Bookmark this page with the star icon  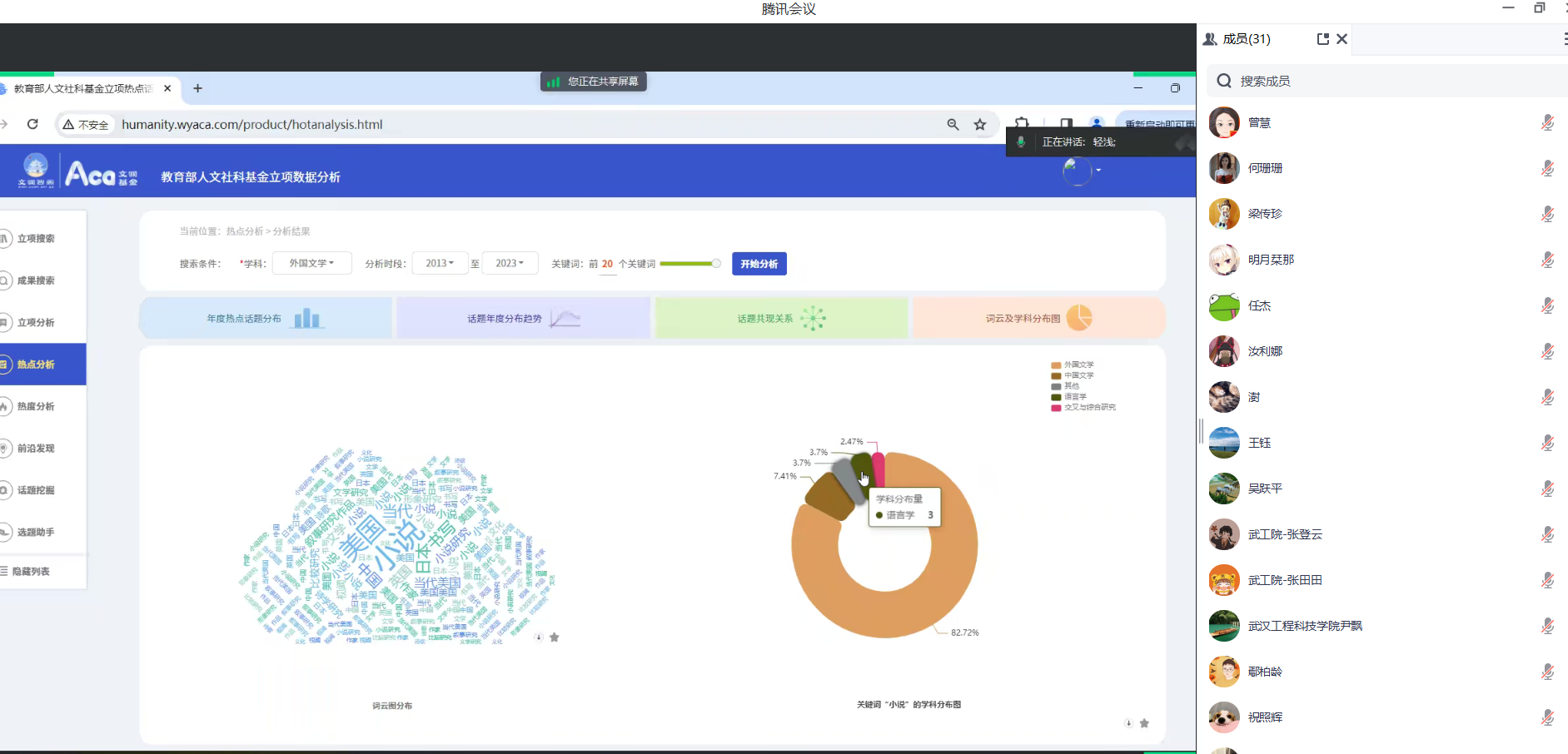(980, 125)
